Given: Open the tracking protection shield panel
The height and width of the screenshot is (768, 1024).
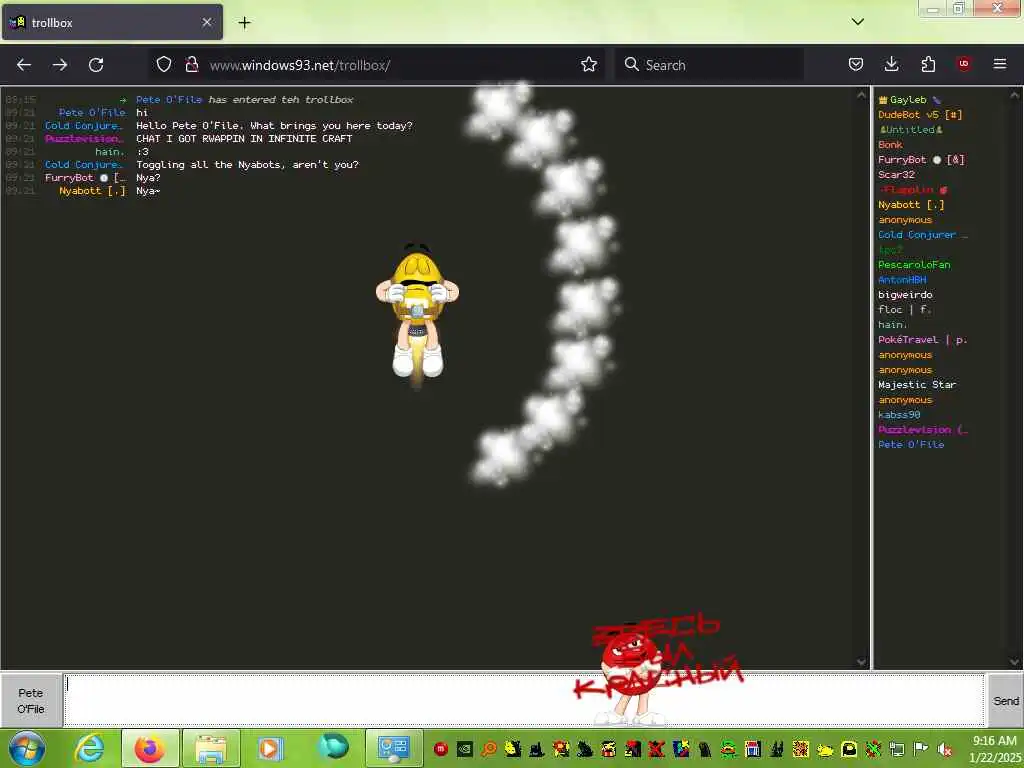Looking at the screenshot, I should 164,65.
